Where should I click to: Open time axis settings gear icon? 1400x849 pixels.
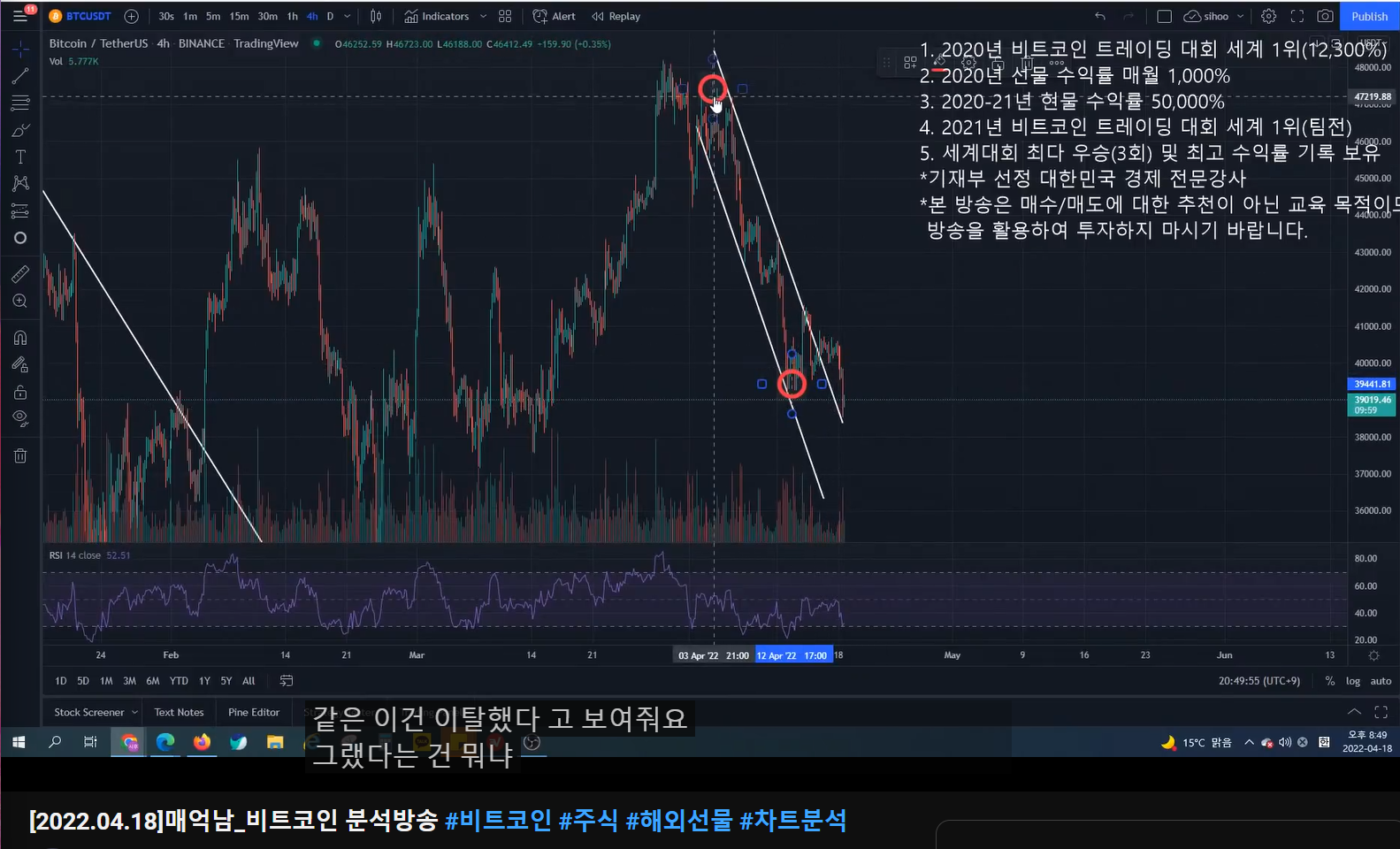coord(1373,655)
